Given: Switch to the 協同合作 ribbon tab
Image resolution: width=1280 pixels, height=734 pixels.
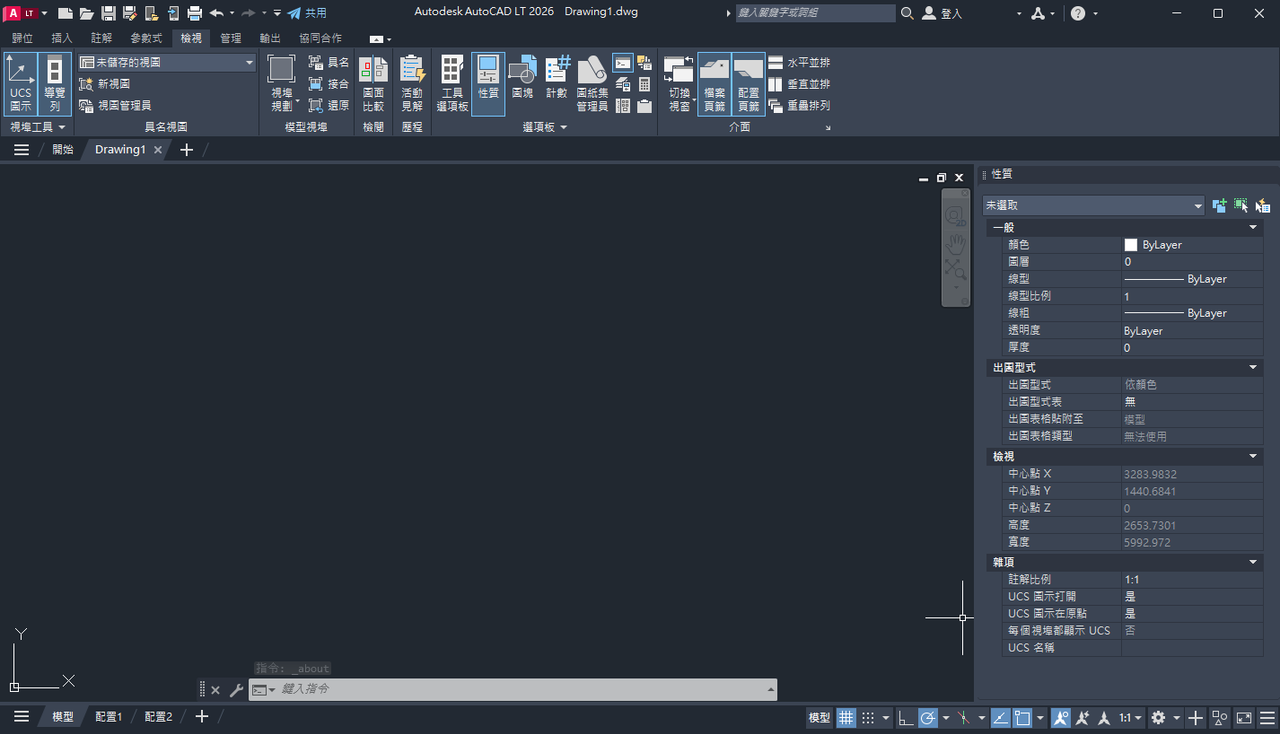Looking at the screenshot, I should tap(320, 38).
